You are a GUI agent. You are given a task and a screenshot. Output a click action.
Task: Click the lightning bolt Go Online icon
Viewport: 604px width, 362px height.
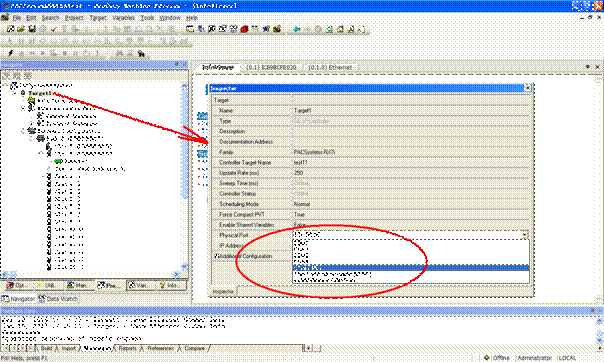pyautogui.click(x=10, y=53)
